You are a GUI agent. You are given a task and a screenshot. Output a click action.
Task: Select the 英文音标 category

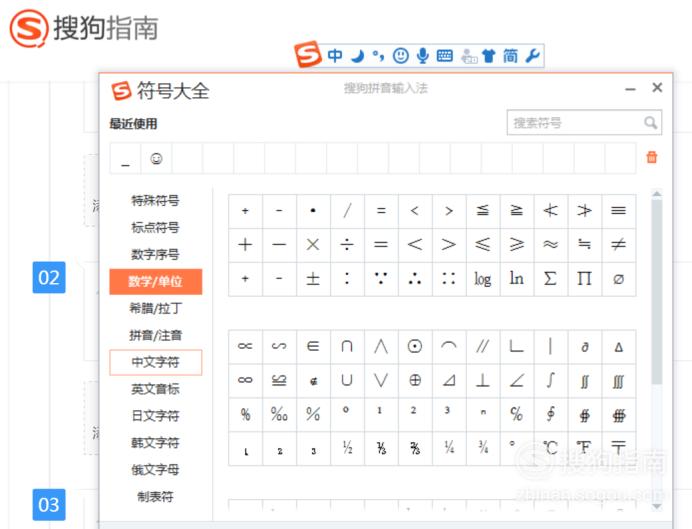pyautogui.click(x=155, y=389)
